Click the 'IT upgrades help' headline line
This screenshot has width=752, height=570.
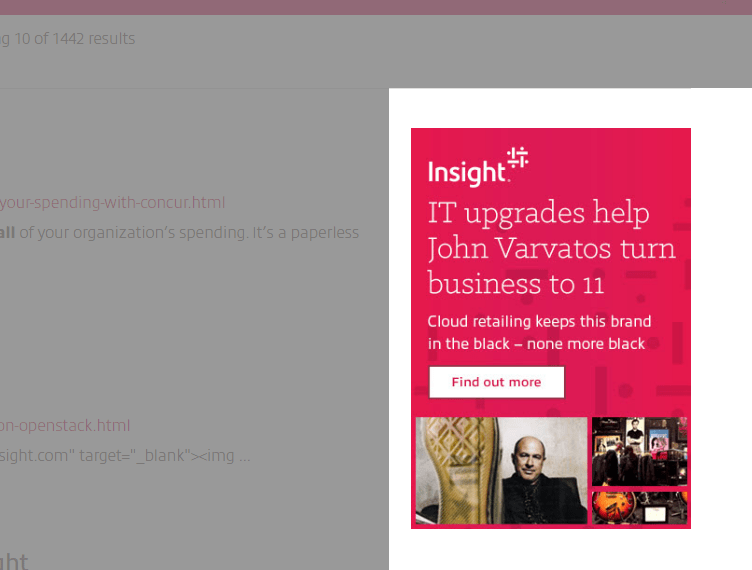(x=538, y=213)
